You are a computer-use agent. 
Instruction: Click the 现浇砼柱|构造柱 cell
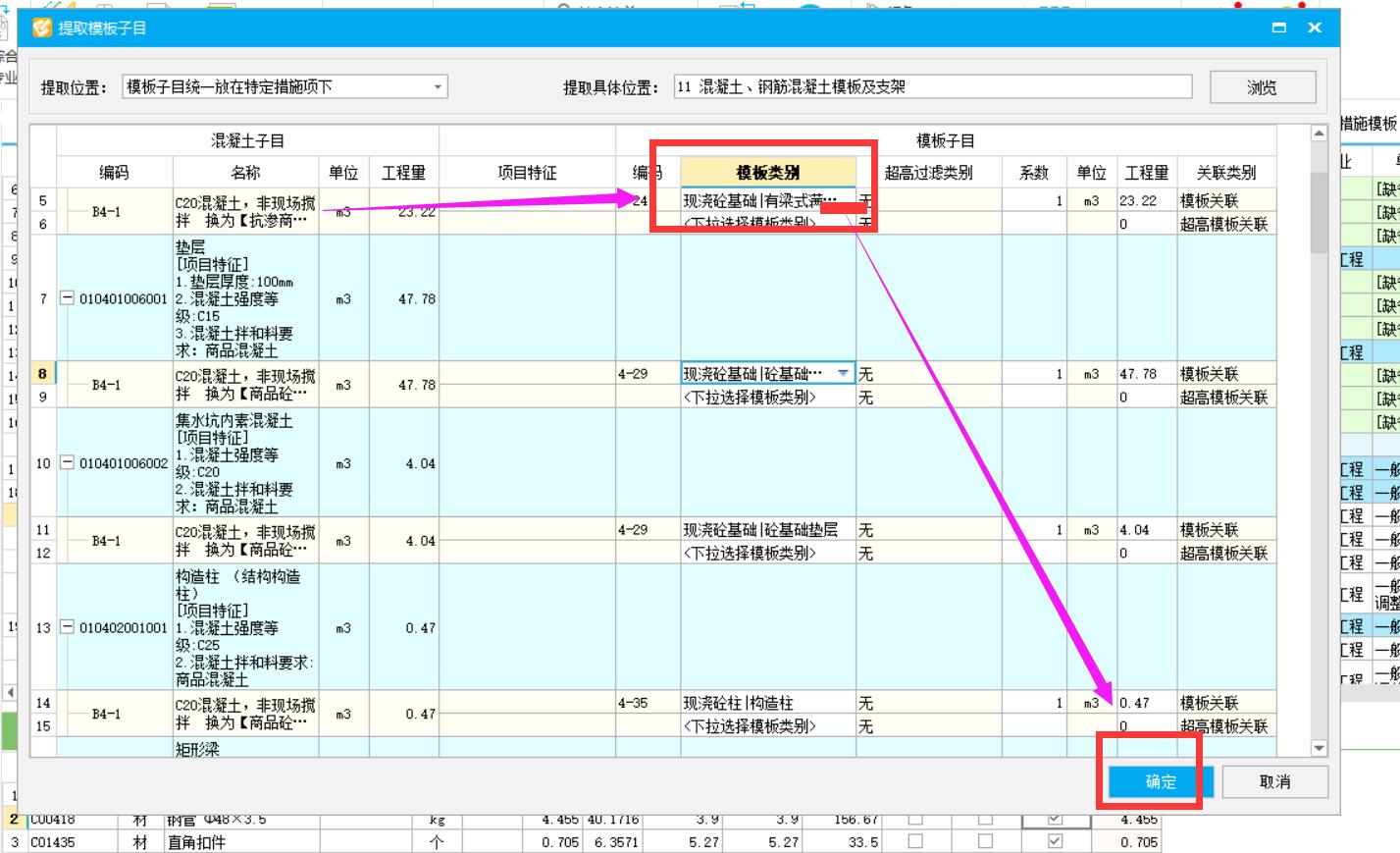(x=768, y=703)
